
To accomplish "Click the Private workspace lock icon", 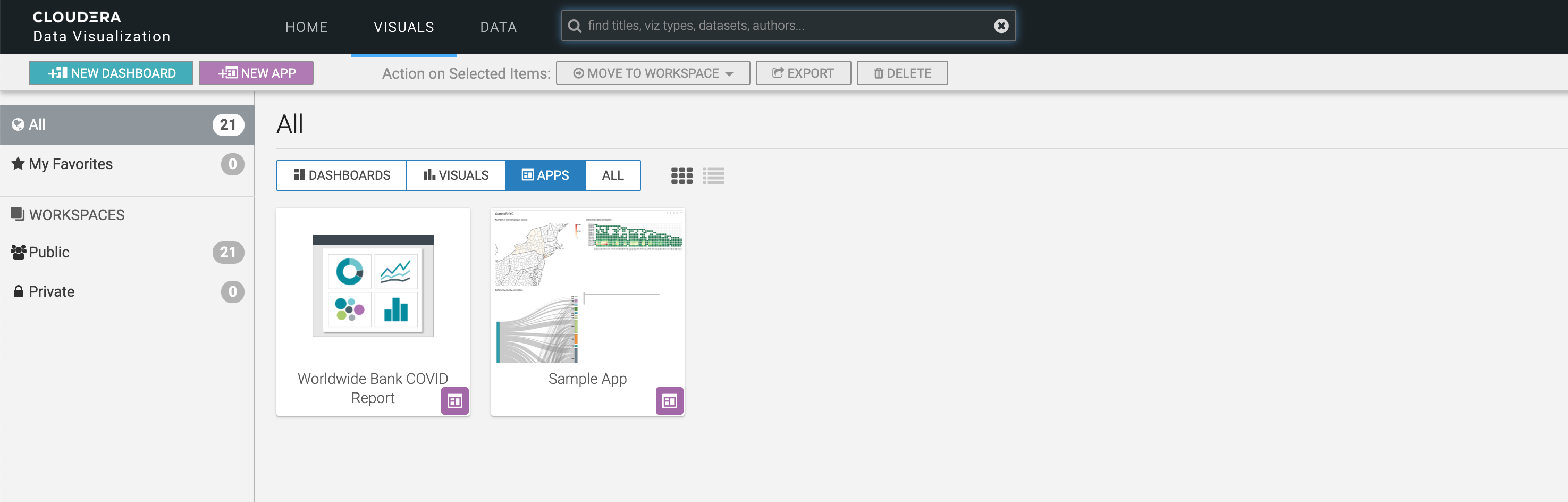I will pos(18,291).
